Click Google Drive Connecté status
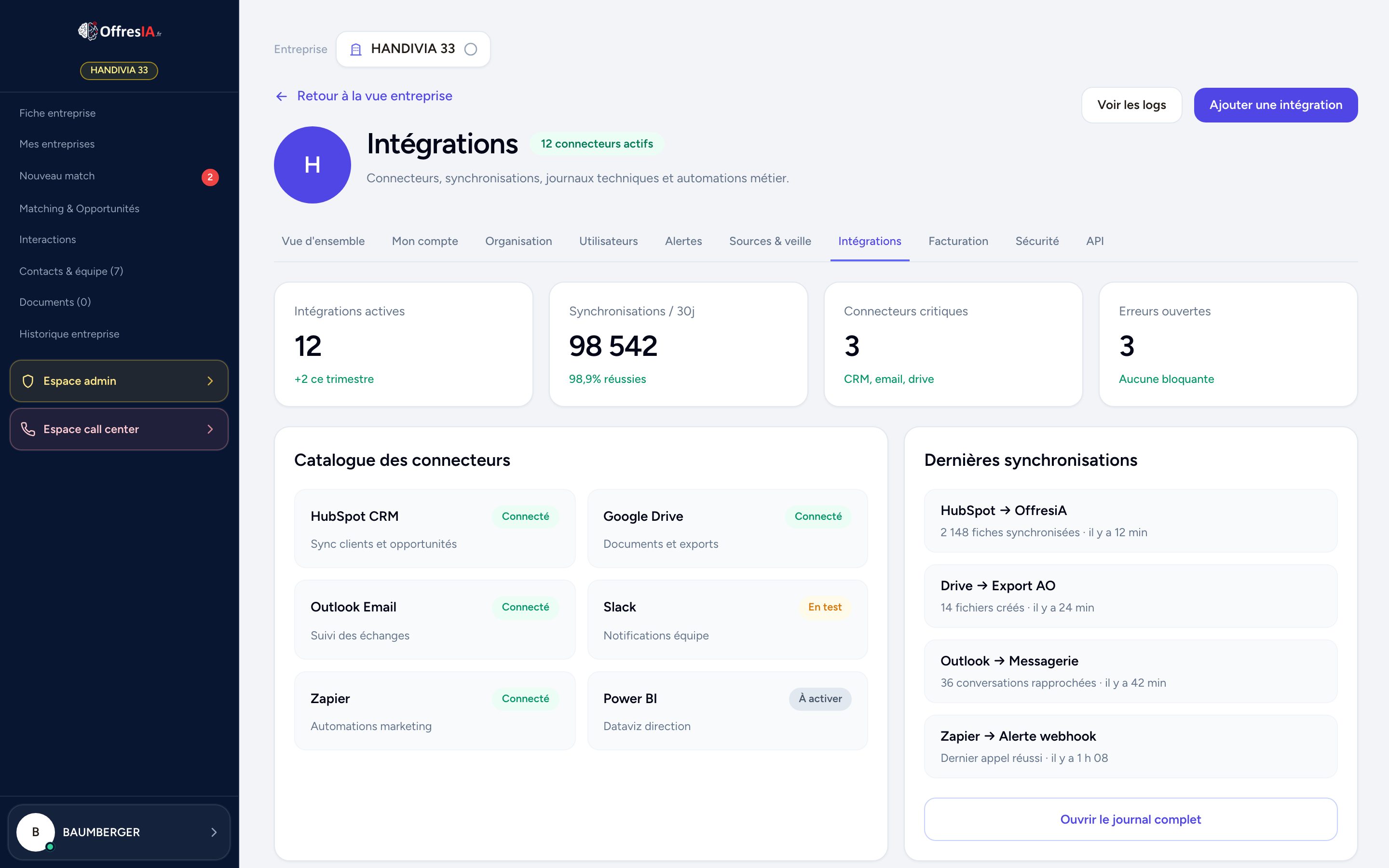1389x868 pixels. click(x=818, y=516)
